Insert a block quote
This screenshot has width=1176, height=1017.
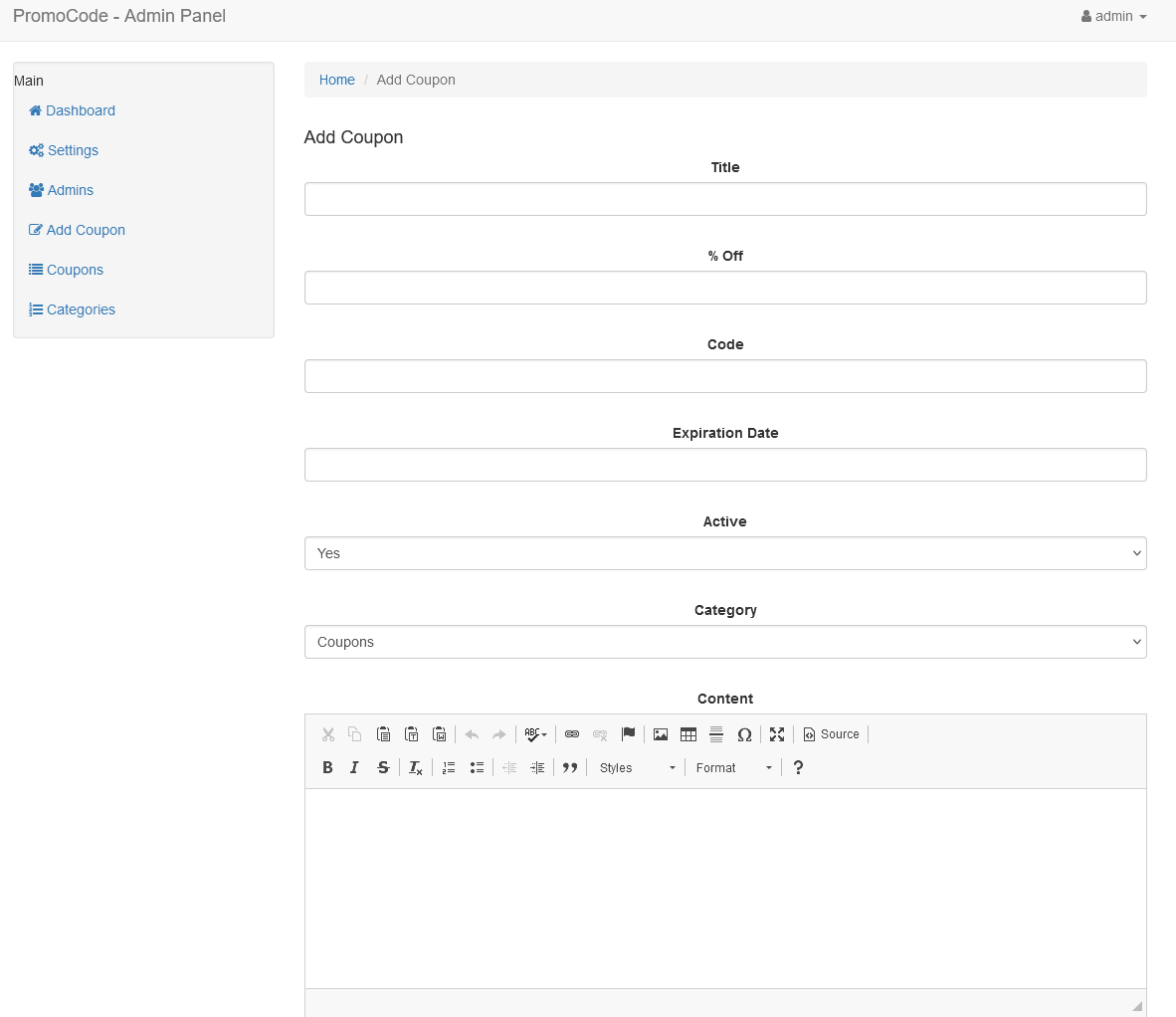570,767
